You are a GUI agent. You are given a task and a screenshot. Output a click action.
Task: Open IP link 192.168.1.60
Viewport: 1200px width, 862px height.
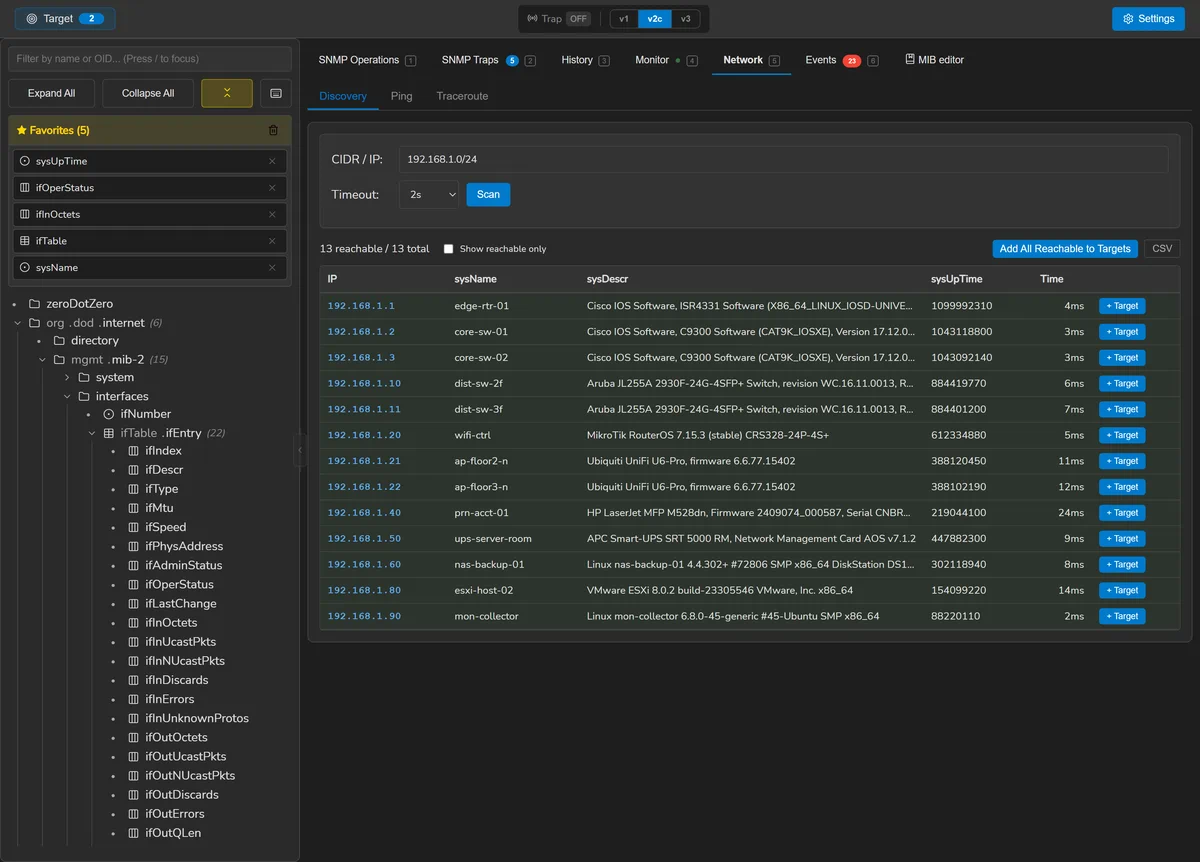pyautogui.click(x=364, y=565)
